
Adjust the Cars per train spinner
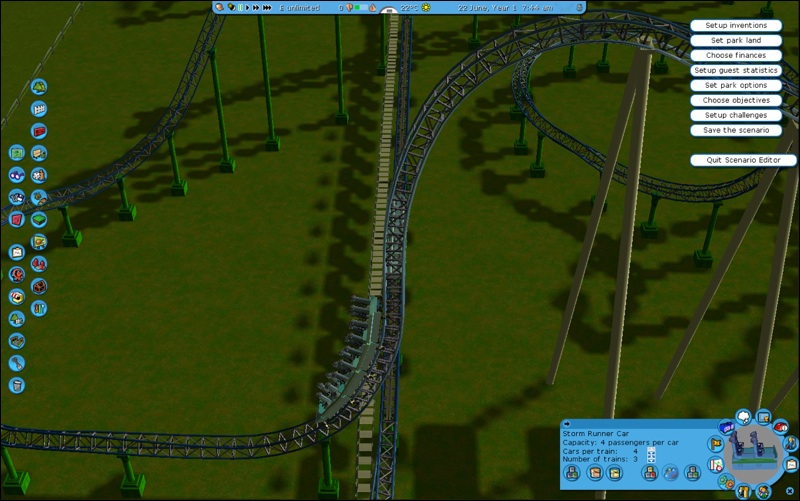pyautogui.click(x=651, y=451)
